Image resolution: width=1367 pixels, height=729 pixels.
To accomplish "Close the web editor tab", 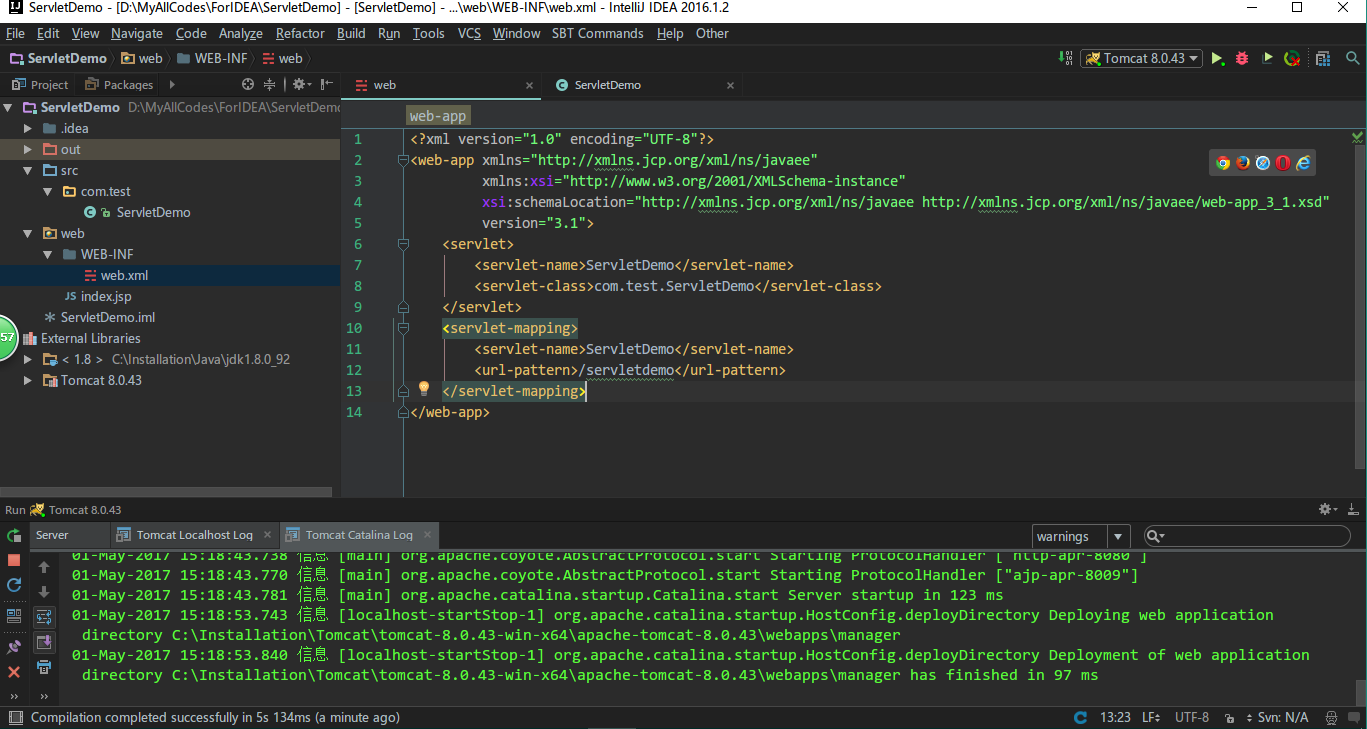I will (x=529, y=85).
